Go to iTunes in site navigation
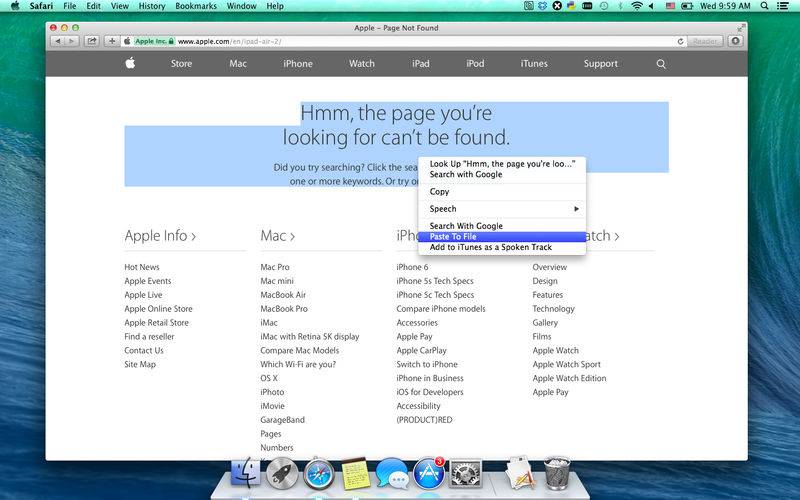This screenshot has height=500, width=800. click(534, 64)
